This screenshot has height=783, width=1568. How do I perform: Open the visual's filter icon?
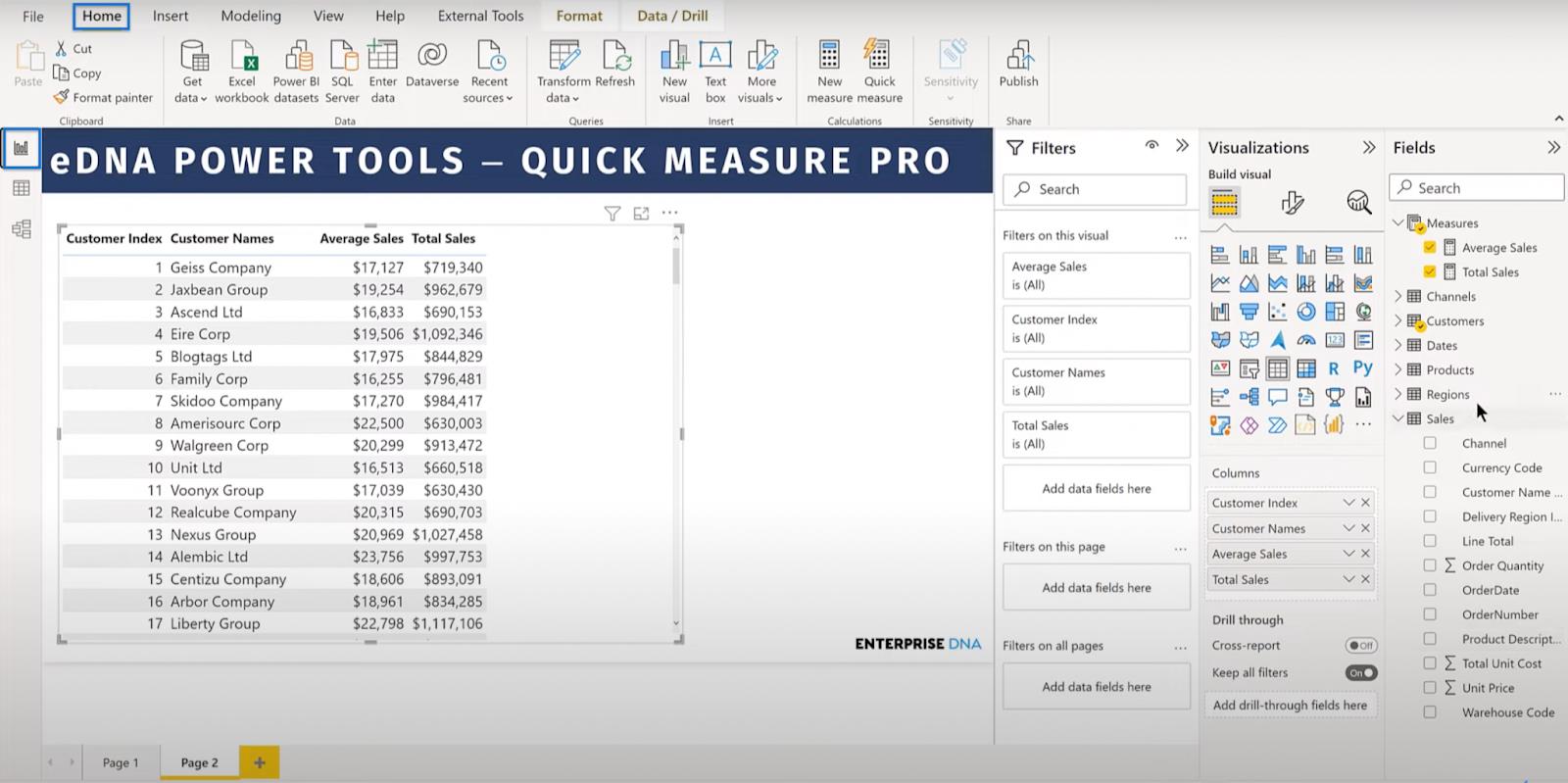pyautogui.click(x=612, y=213)
